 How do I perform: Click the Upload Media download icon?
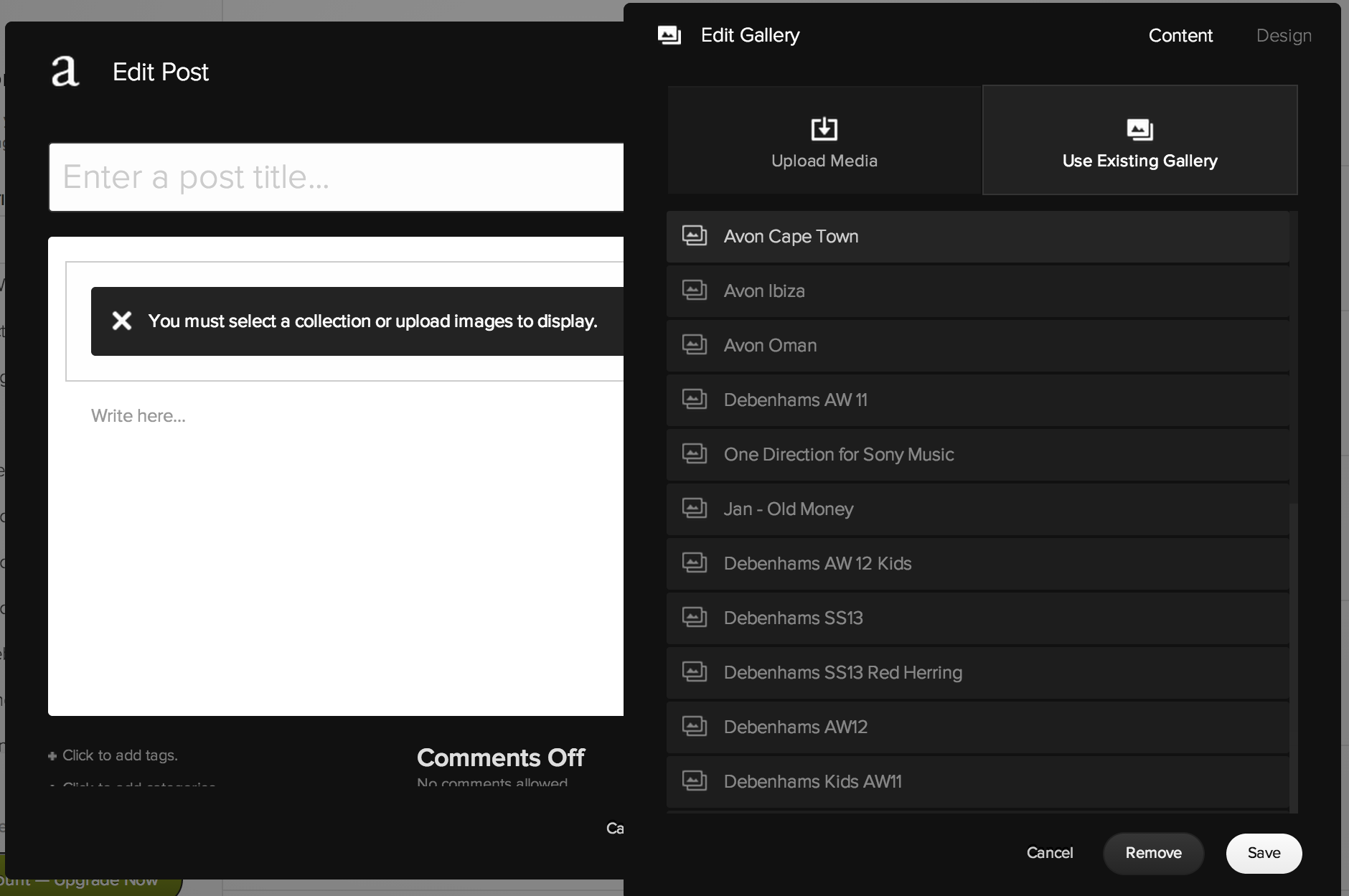(x=824, y=129)
